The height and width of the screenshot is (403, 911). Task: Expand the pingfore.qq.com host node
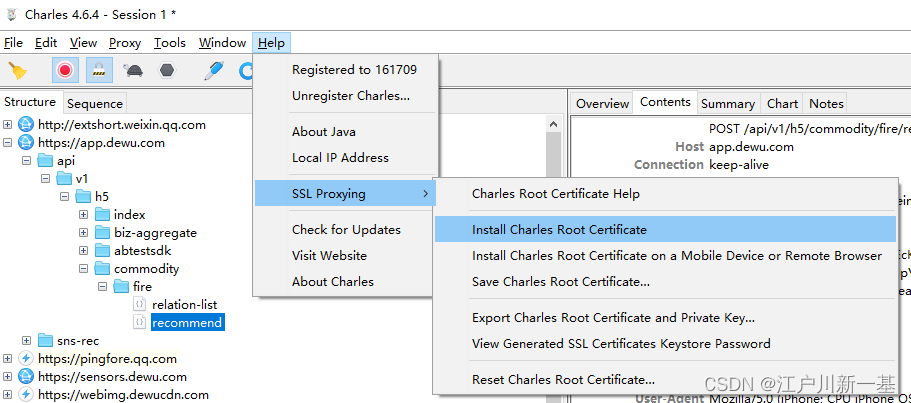pyautogui.click(x=8, y=358)
